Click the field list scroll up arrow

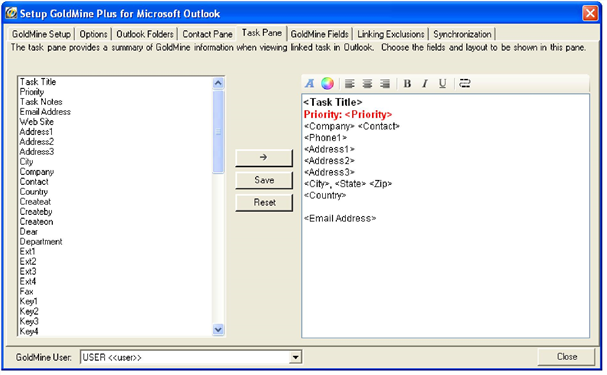[x=218, y=83]
